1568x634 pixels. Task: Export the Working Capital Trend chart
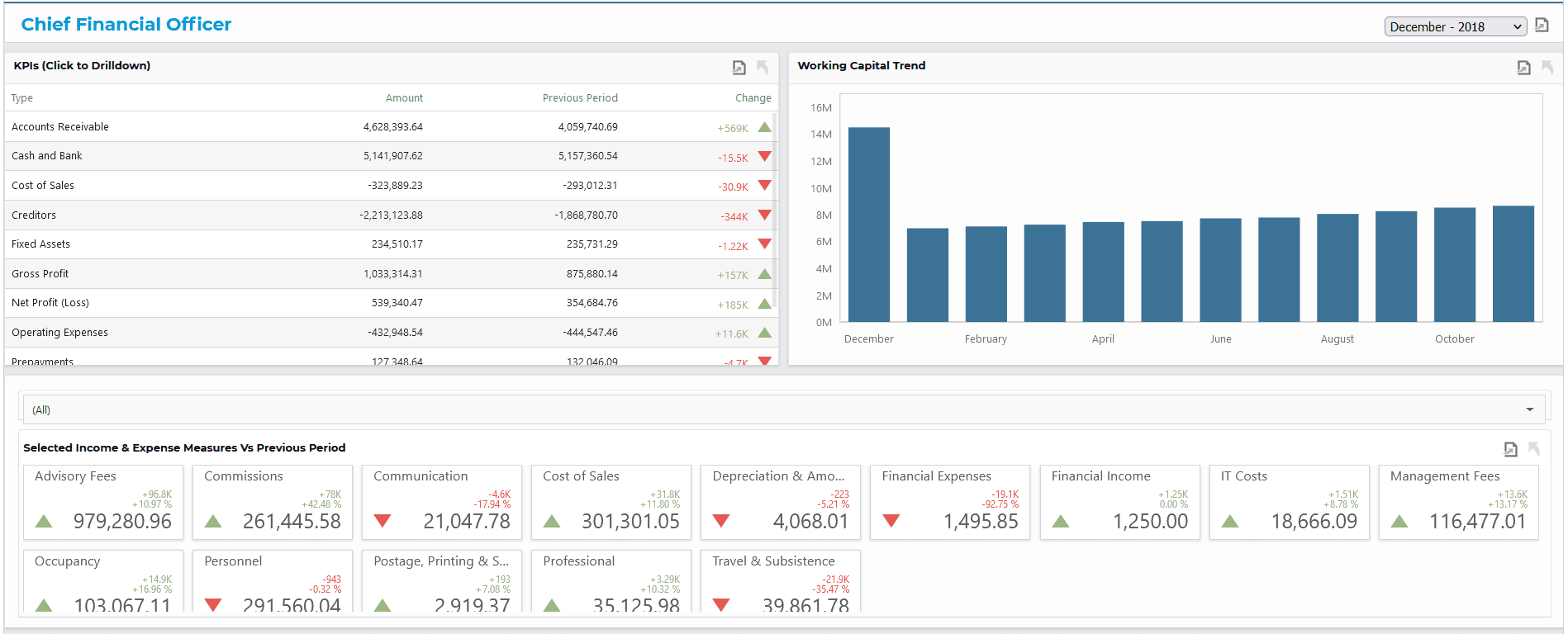(x=1524, y=68)
